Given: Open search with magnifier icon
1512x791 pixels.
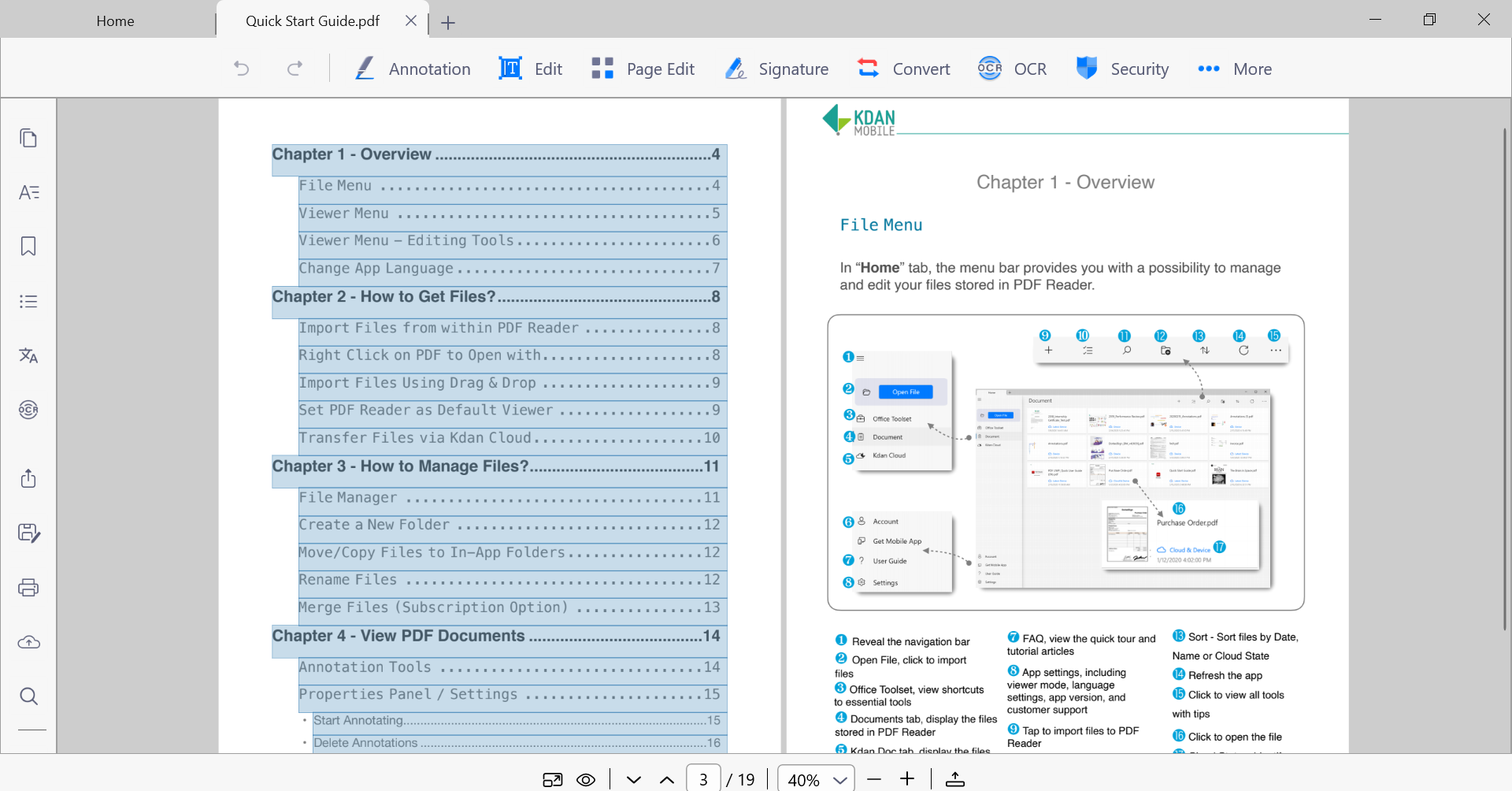Looking at the screenshot, I should coord(28,696).
